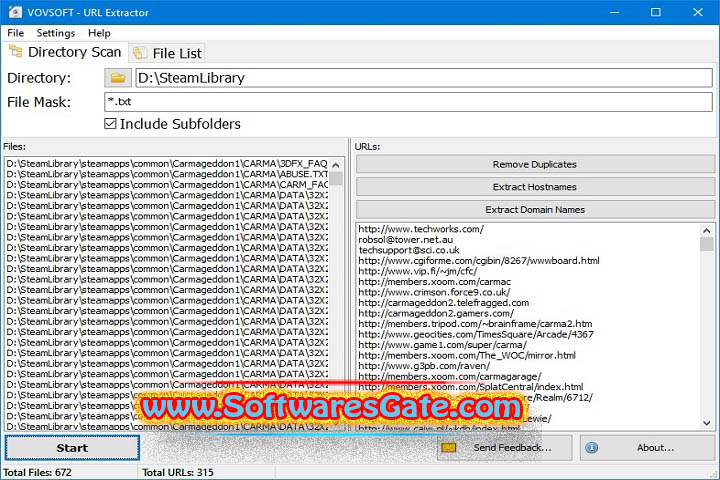Select the tripod.com brainframe carma2.htm URL

coord(475,324)
